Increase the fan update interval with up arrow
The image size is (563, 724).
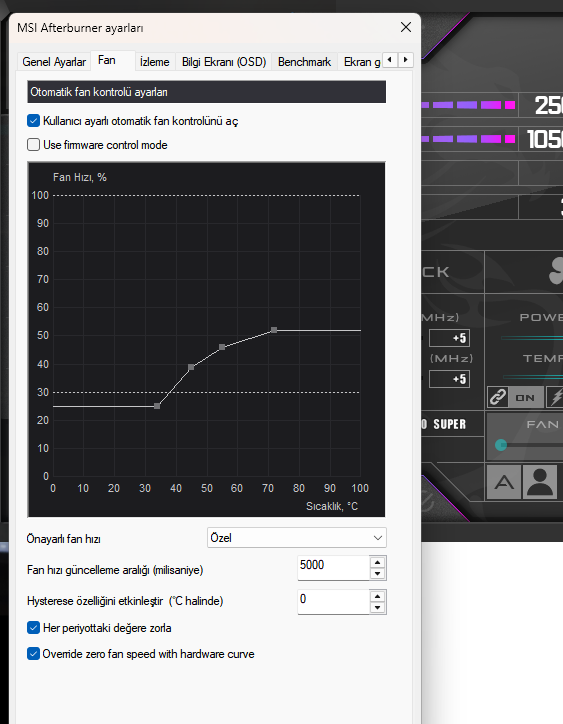377,562
